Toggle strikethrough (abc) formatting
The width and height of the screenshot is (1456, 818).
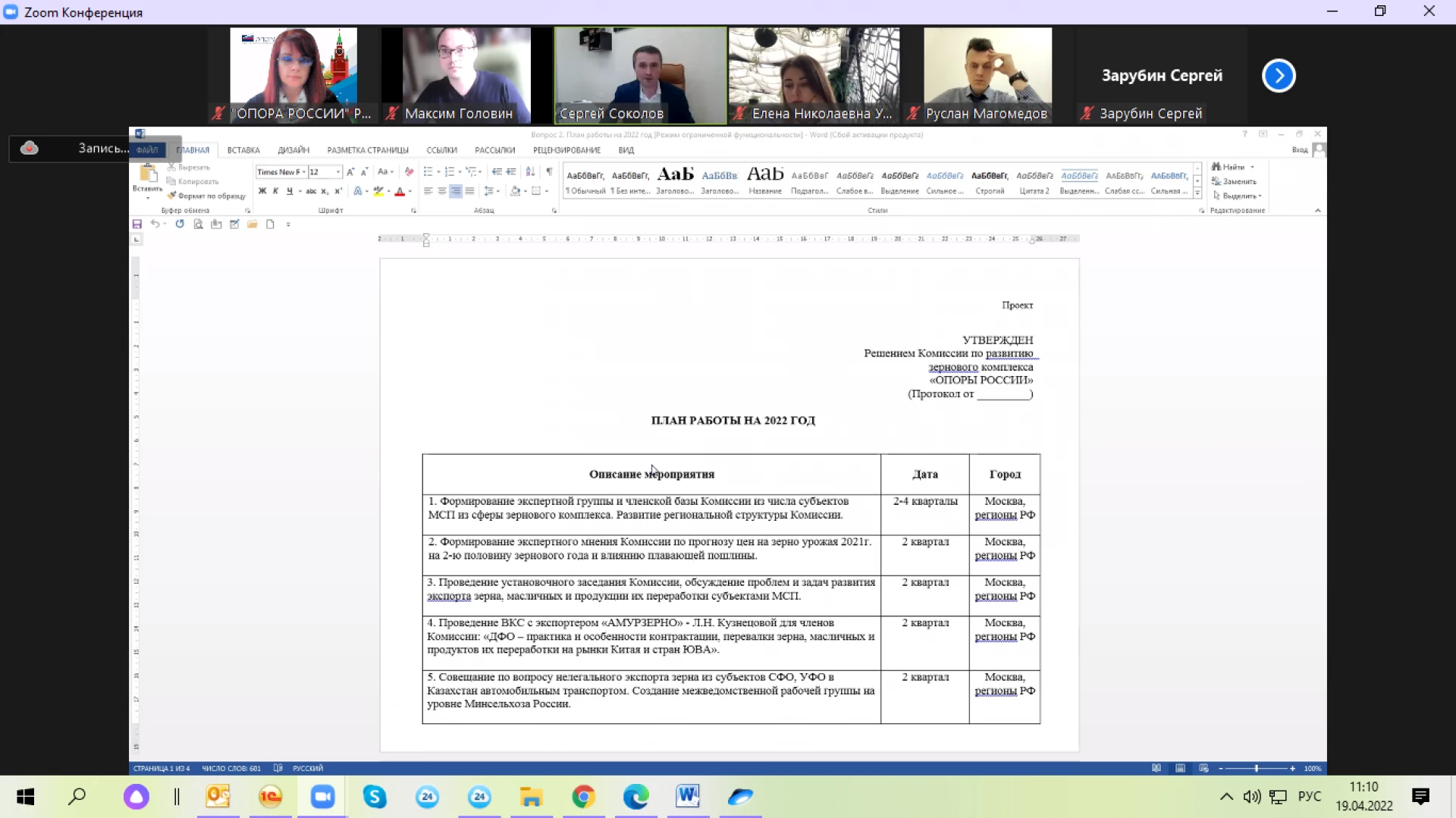click(x=311, y=191)
